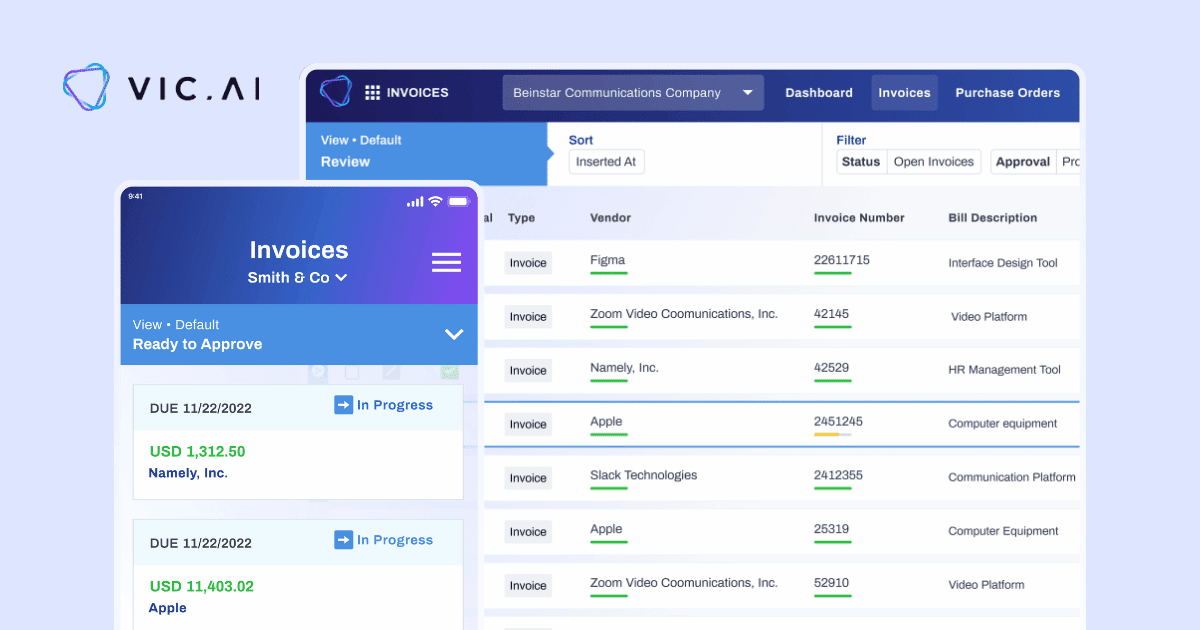The width and height of the screenshot is (1200, 630).
Task: Switch to the Invoices tab
Action: coord(904,93)
